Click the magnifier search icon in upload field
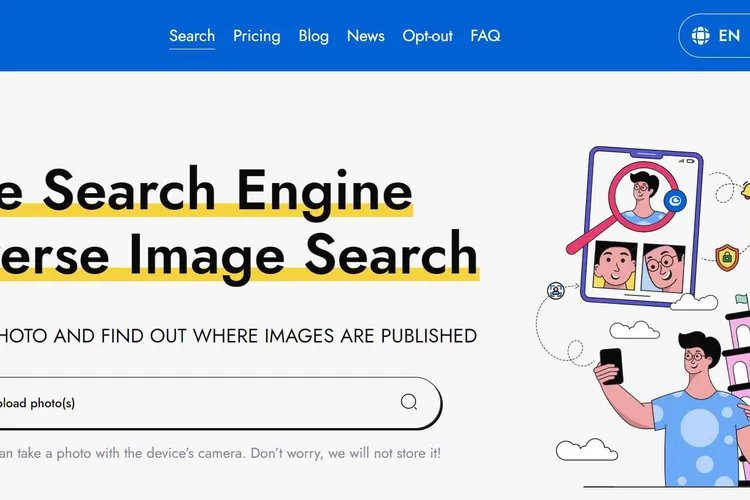750x500 pixels. (x=409, y=402)
